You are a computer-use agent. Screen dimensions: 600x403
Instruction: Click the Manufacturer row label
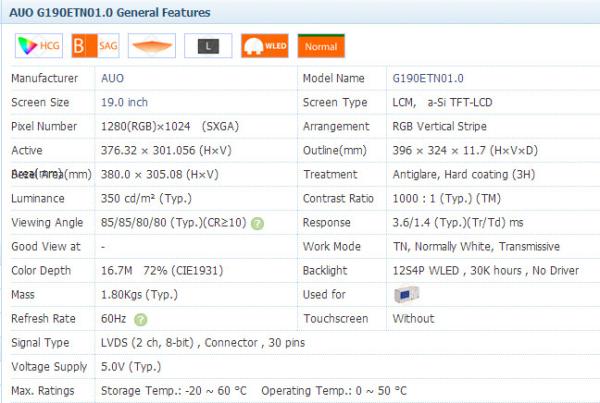[45, 78]
